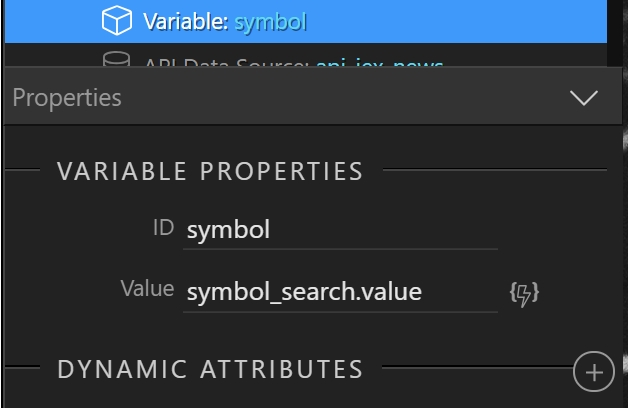Click the DYNAMIC ATTRIBUTES section heading
Screen dimensions: 628x408
[x=210, y=369]
